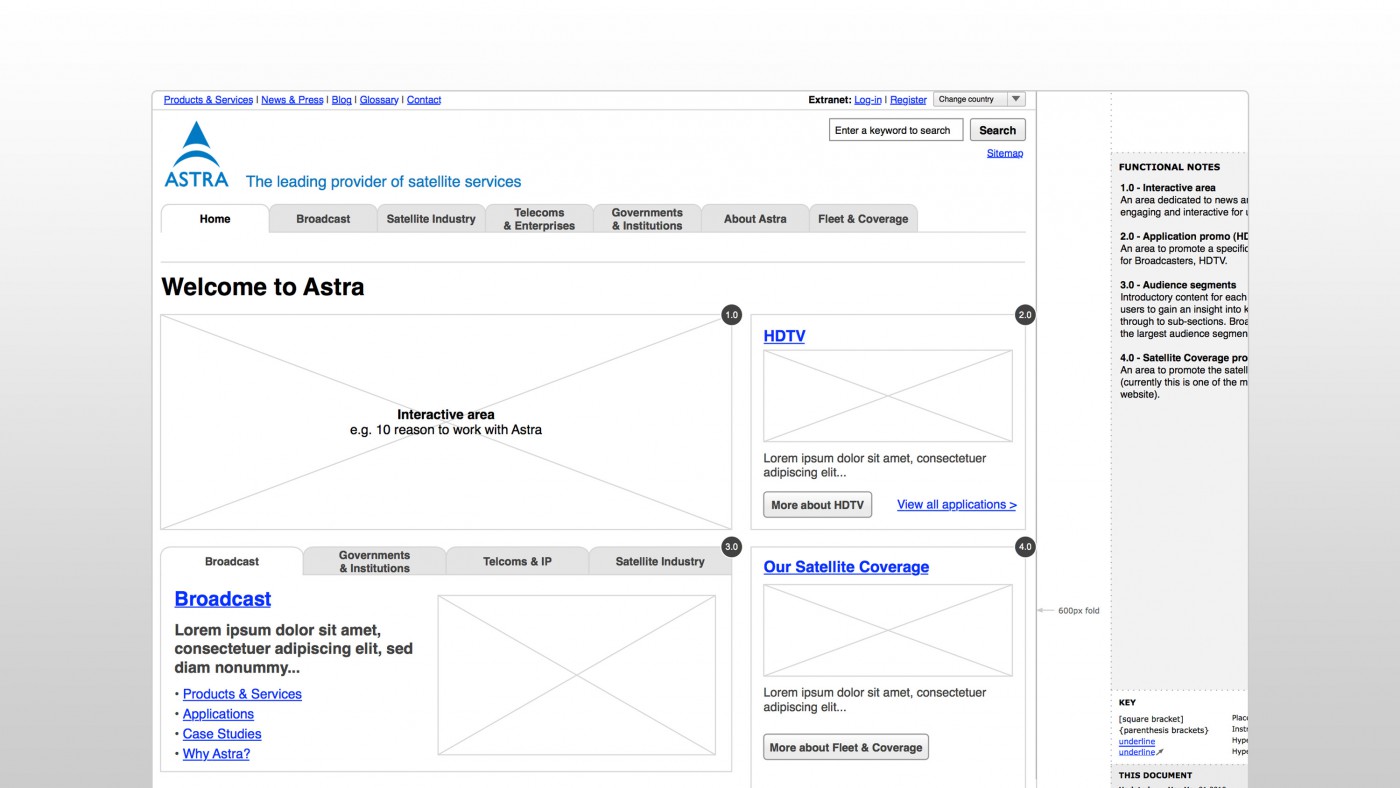Switch to the About Astra tab
Viewport: 1400px width, 788px height.
point(755,219)
